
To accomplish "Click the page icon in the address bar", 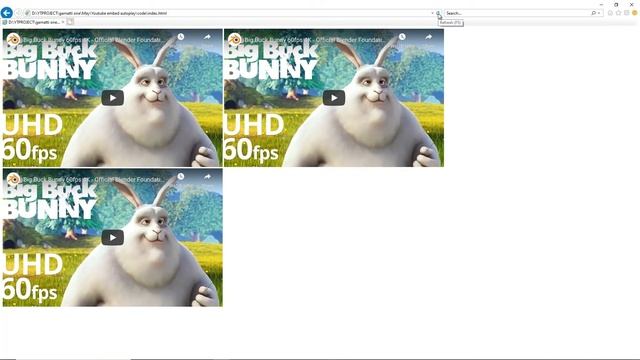I will (27, 13).
